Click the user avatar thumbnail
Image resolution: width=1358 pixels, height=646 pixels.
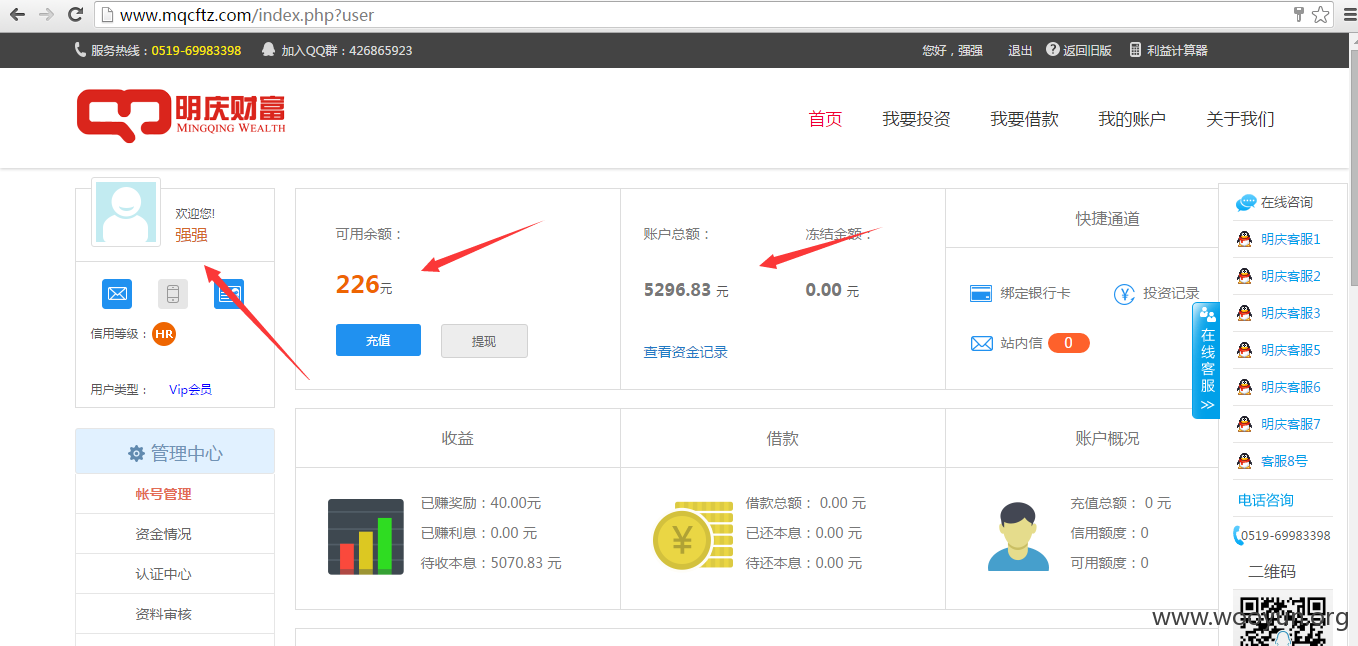[x=126, y=212]
